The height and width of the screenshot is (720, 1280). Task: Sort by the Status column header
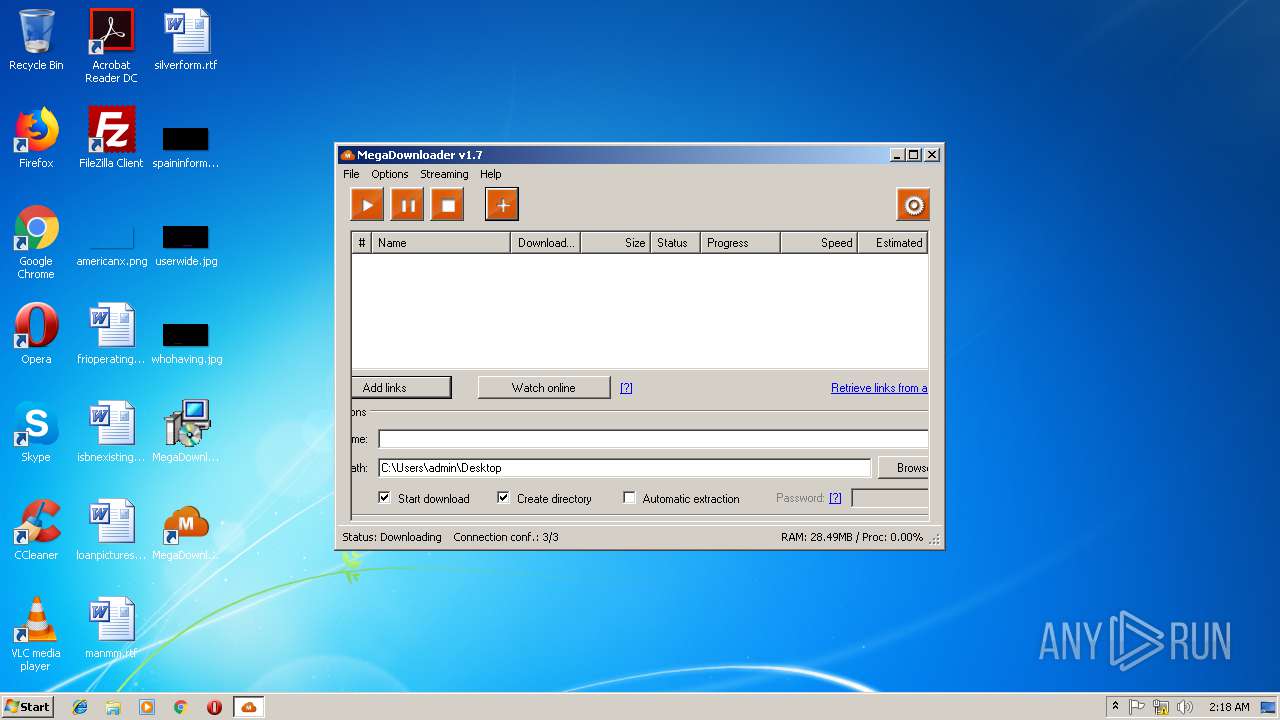(x=675, y=243)
